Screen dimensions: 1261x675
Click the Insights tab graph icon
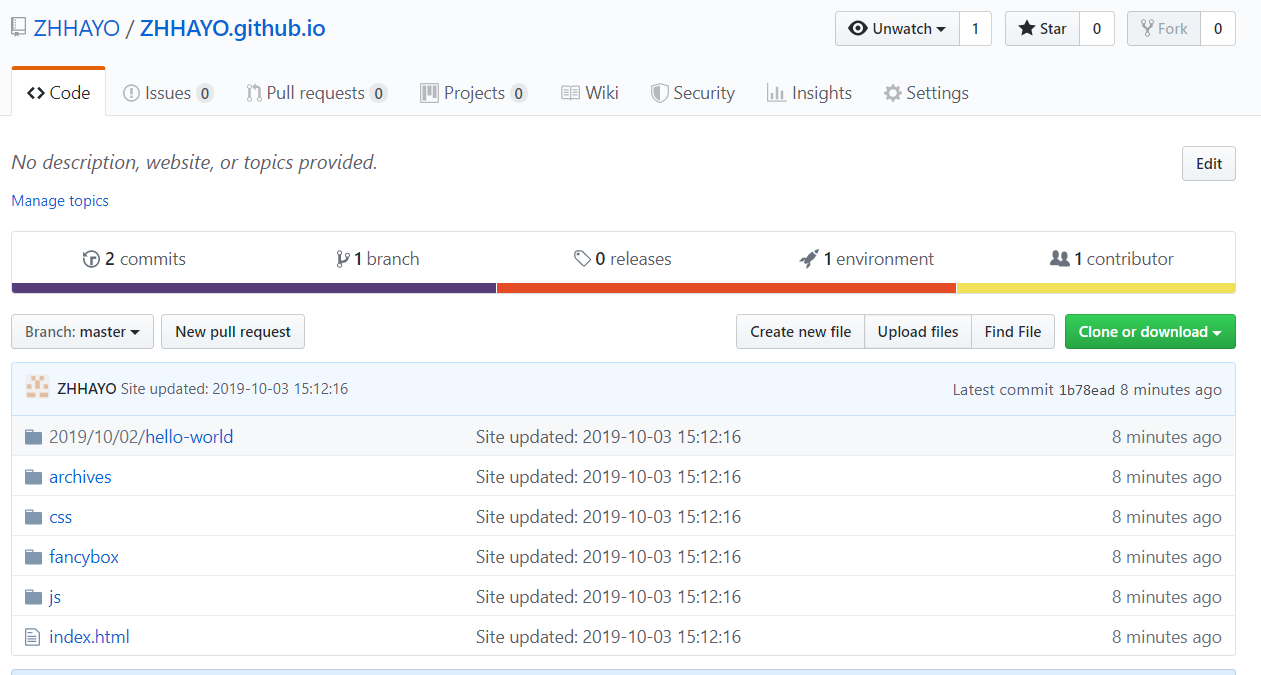(776, 93)
